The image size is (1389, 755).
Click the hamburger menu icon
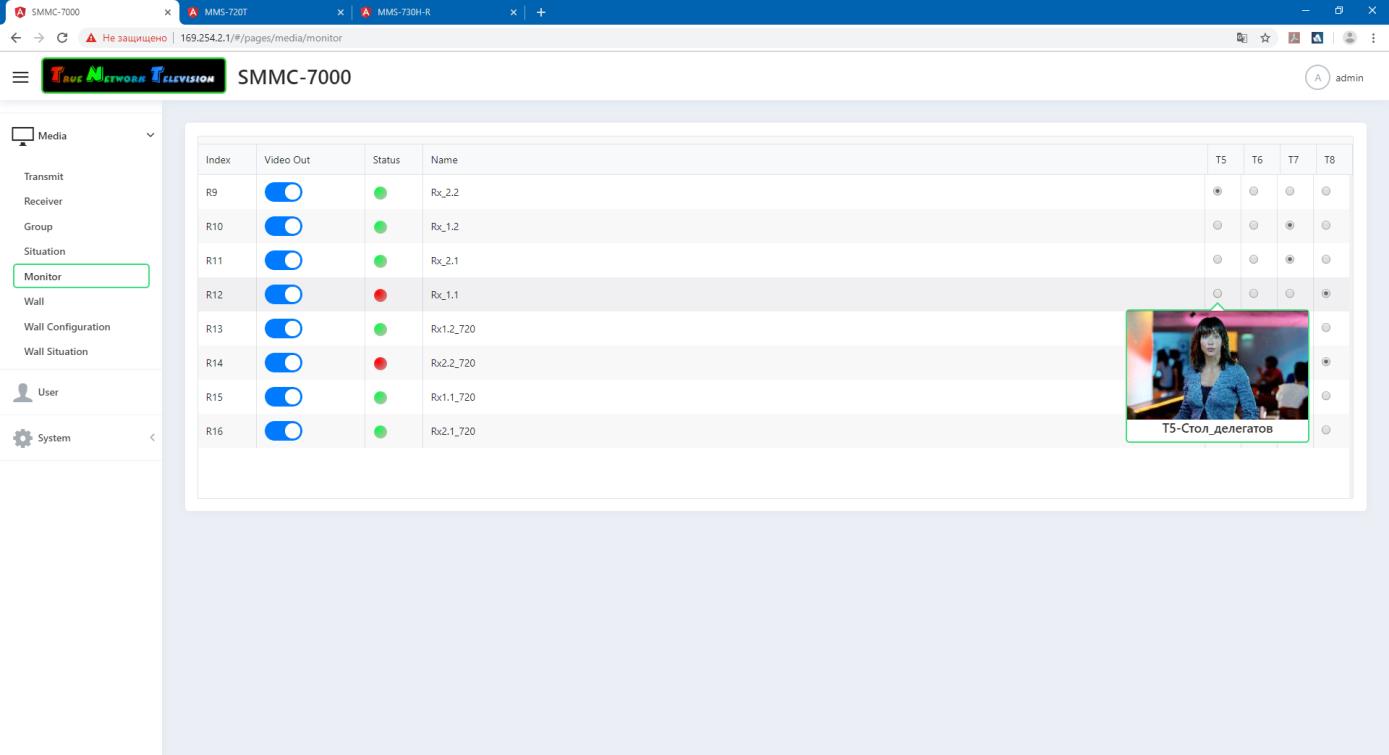20,77
